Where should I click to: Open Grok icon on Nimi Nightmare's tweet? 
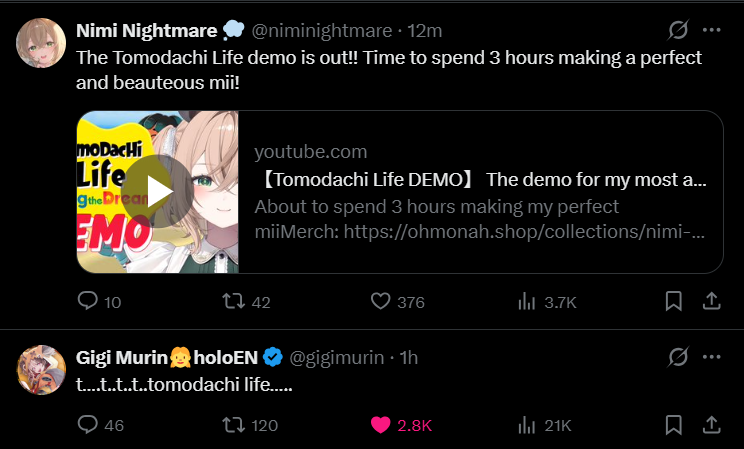678,30
